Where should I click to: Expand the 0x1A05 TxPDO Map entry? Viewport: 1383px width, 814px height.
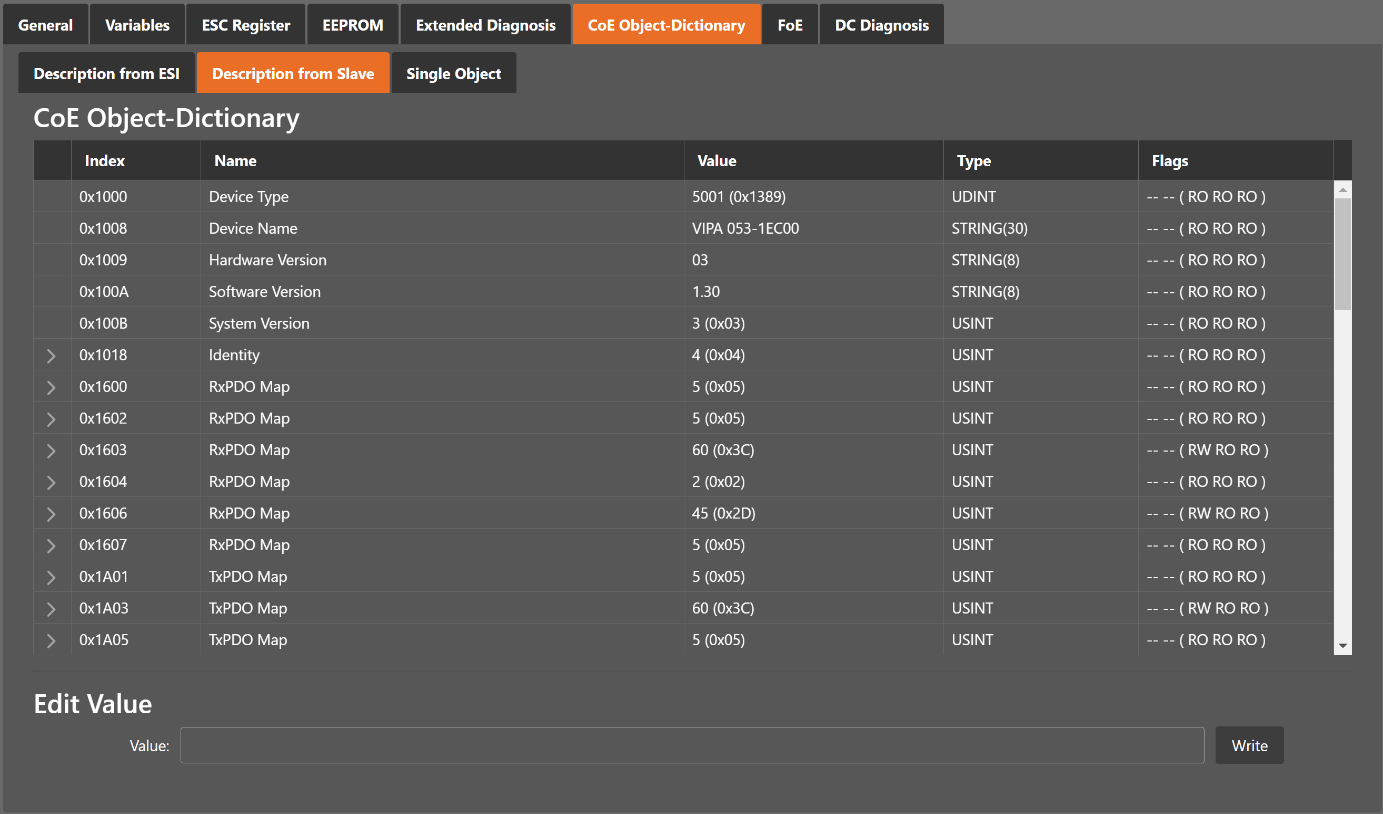coord(51,640)
